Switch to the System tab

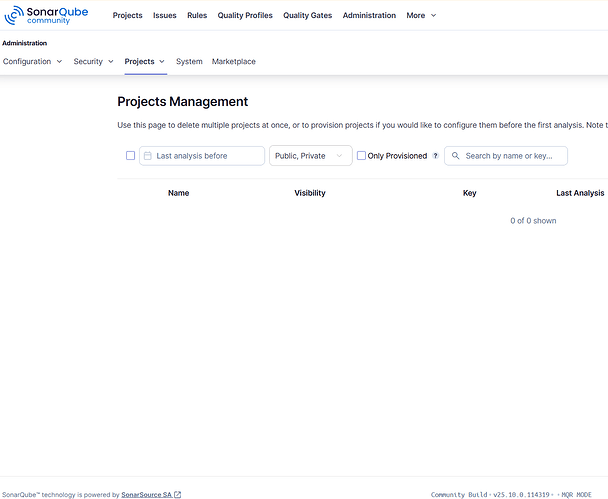coord(189,61)
